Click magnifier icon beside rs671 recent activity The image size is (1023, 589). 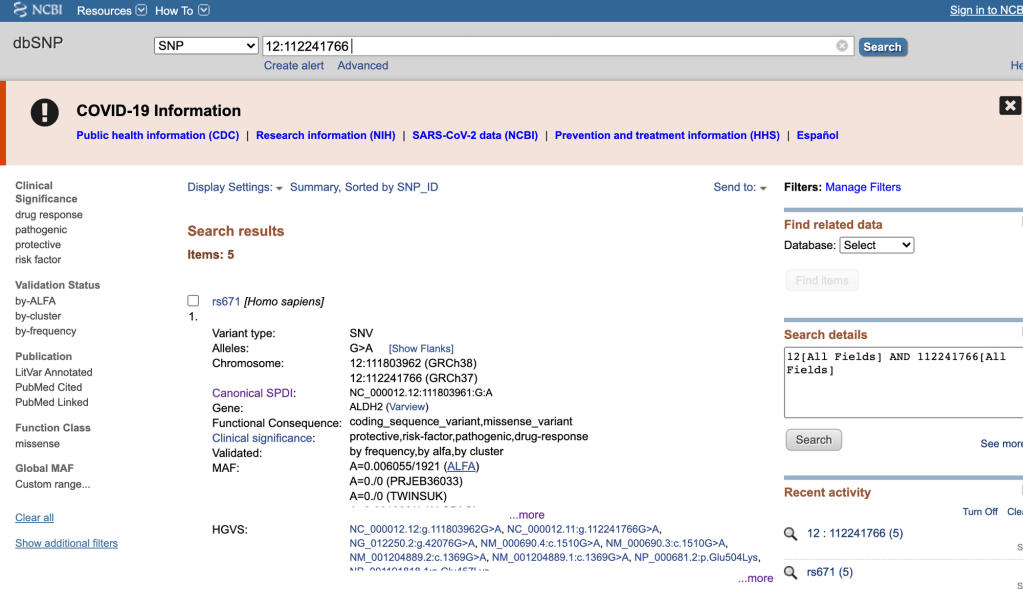point(790,573)
